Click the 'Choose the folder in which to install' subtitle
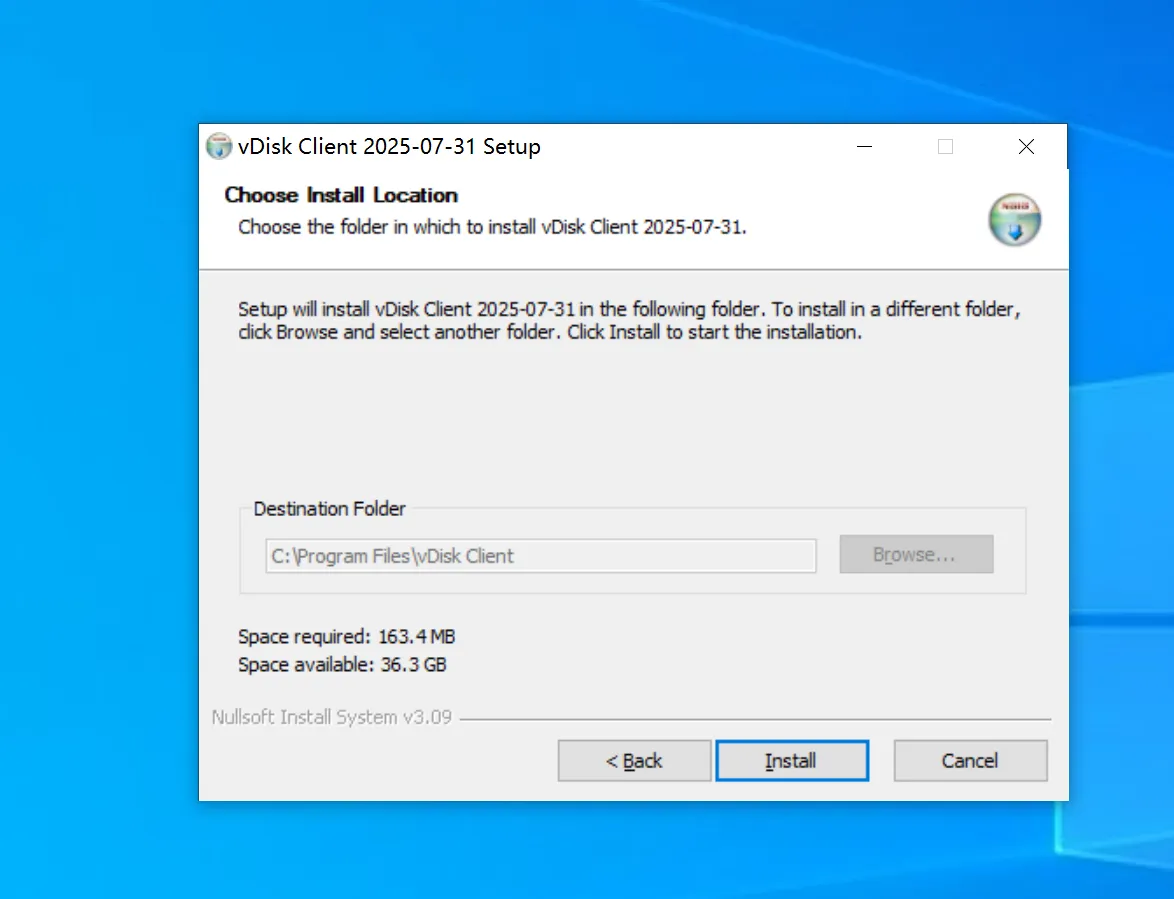Screen dimensions: 1174x899 493,227
